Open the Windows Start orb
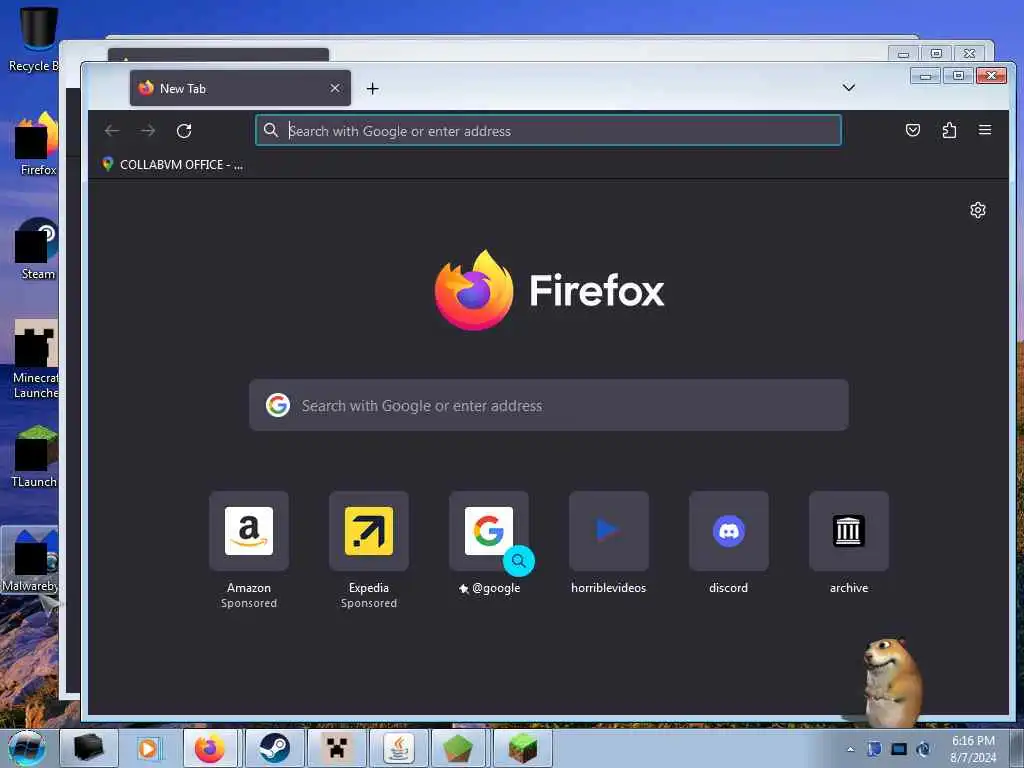Image resolution: width=1024 pixels, height=768 pixels. coord(27,748)
